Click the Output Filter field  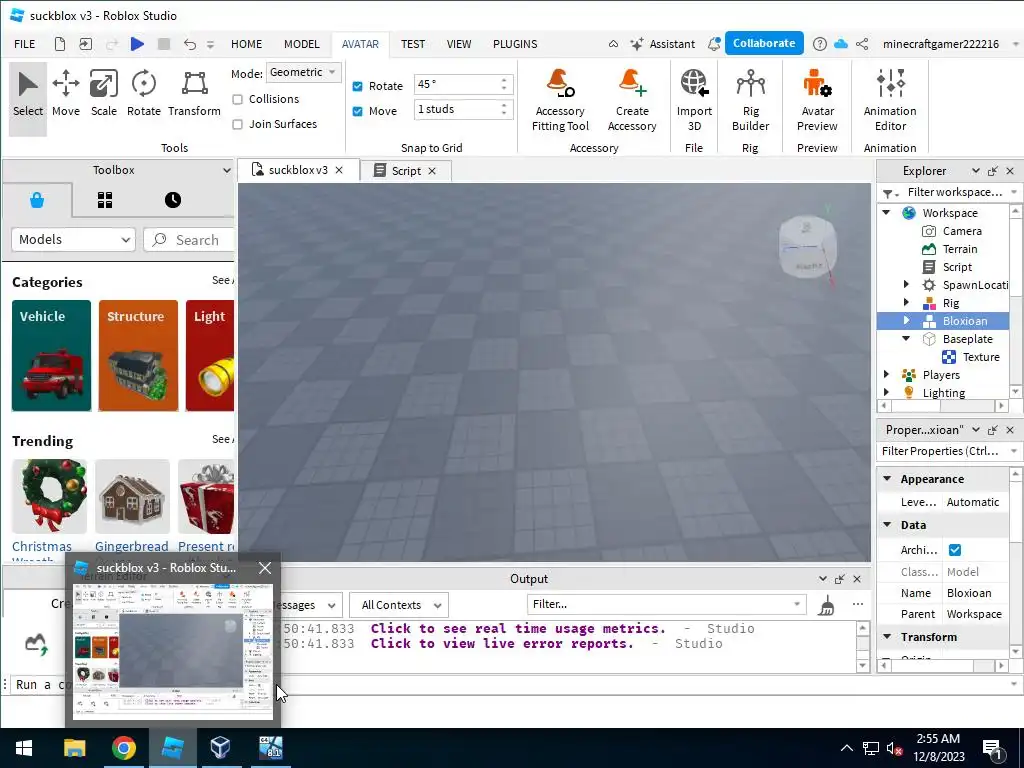(x=665, y=604)
